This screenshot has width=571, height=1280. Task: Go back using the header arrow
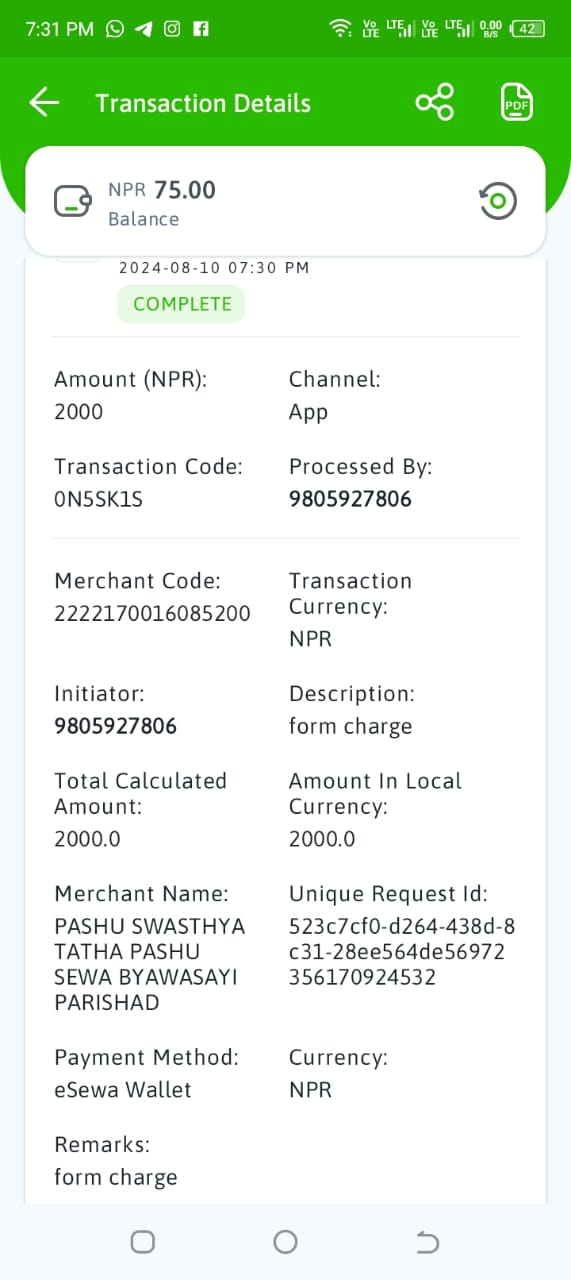point(45,103)
